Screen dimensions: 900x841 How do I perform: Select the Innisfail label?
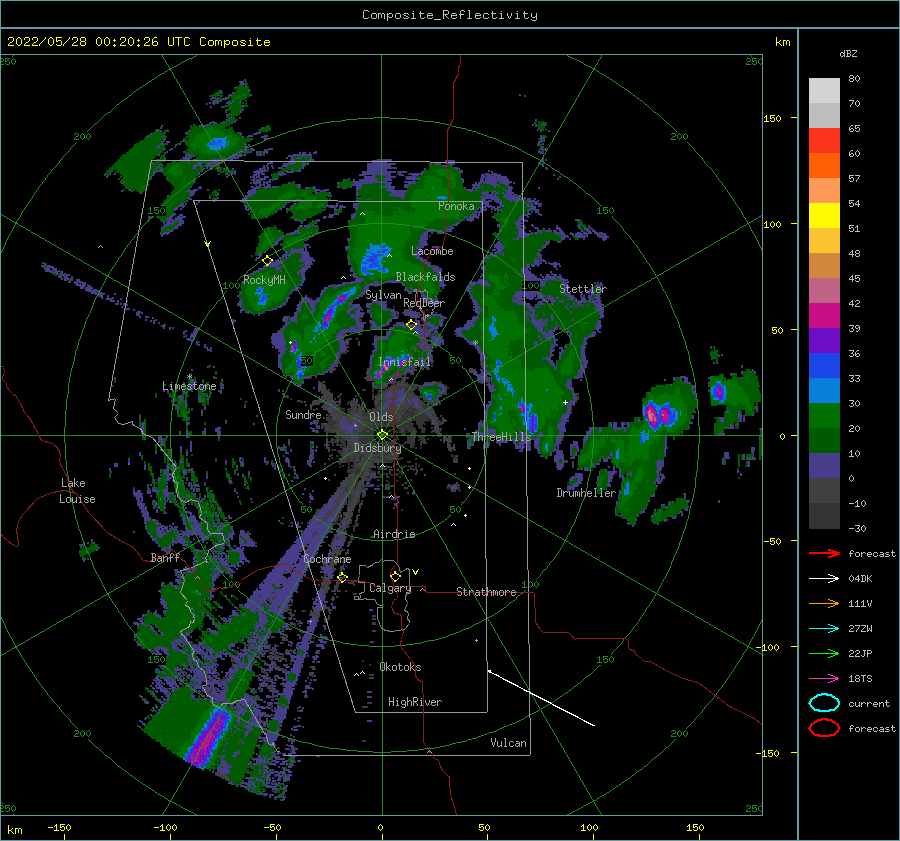tap(404, 362)
